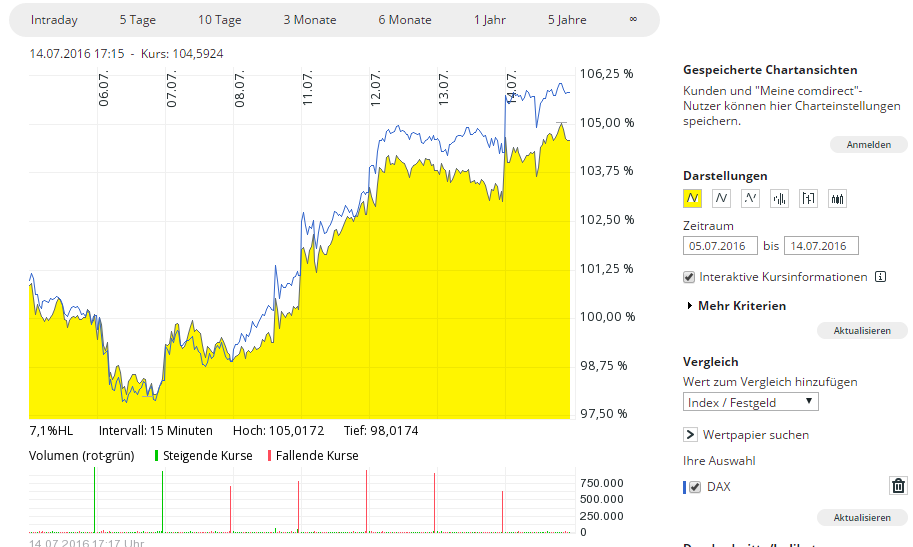This screenshot has width=913, height=547.
Task: Uncheck the DAX comparison checkbox
Action: click(x=695, y=487)
